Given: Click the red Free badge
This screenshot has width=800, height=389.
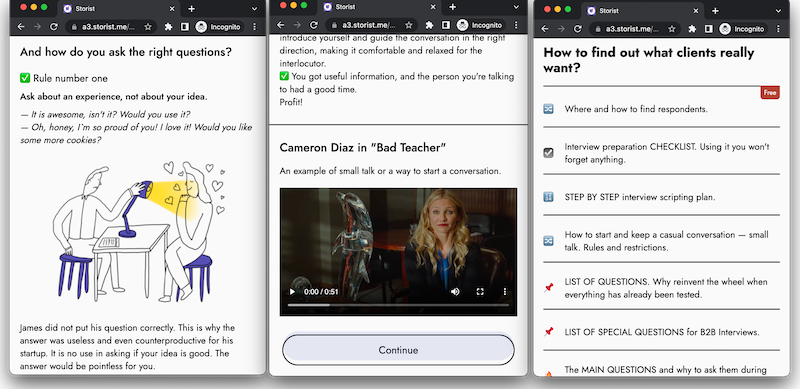Looking at the screenshot, I should coord(770,92).
